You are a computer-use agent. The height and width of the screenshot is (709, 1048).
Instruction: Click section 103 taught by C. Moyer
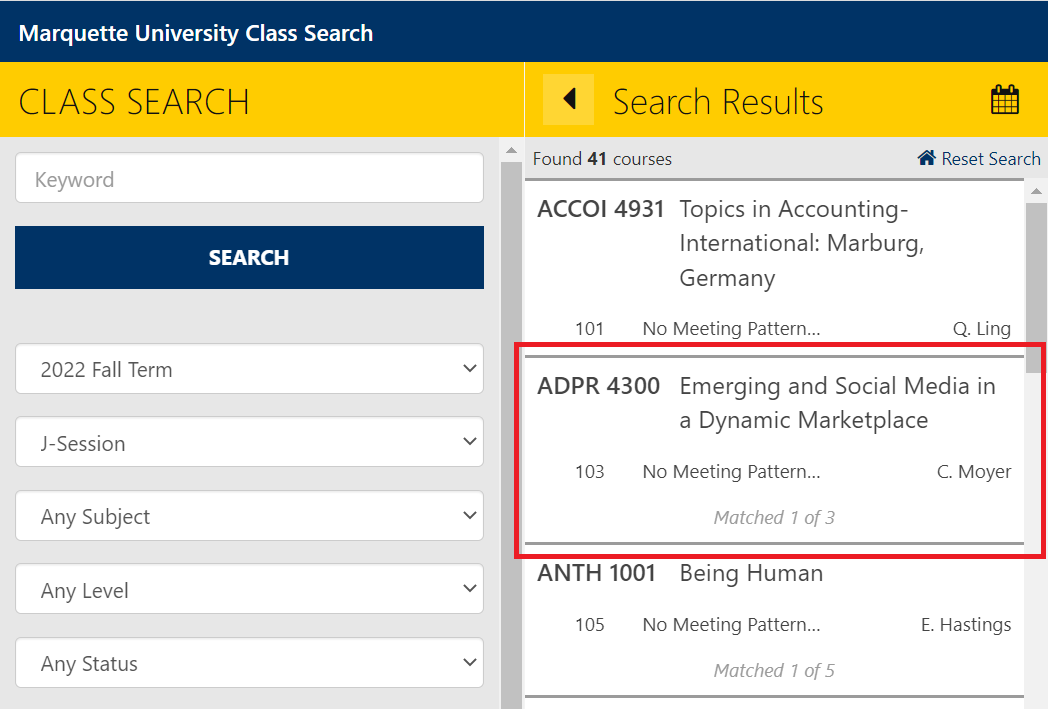773,472
